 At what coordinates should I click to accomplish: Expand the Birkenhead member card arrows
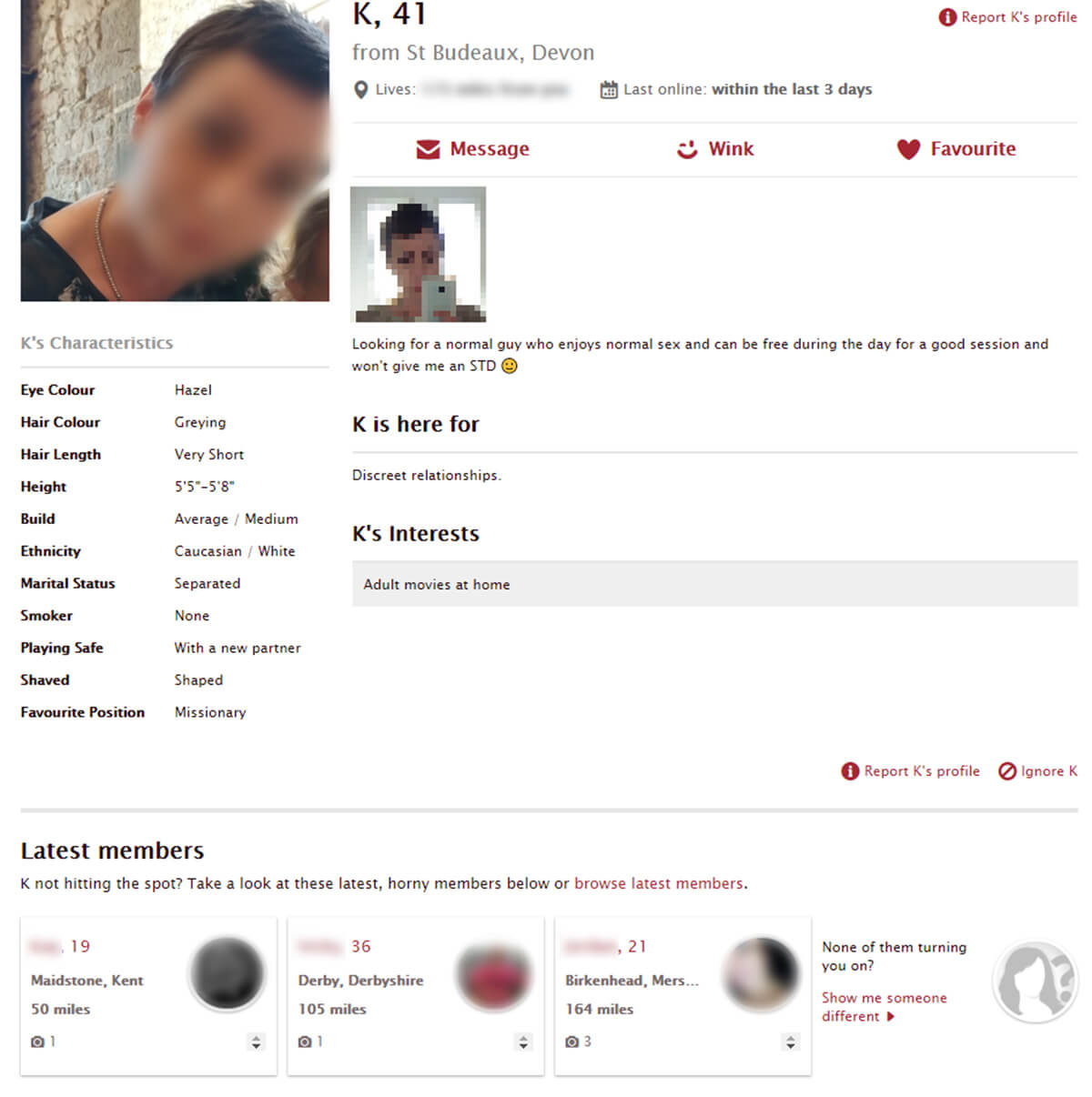[x=791, y=1042]
